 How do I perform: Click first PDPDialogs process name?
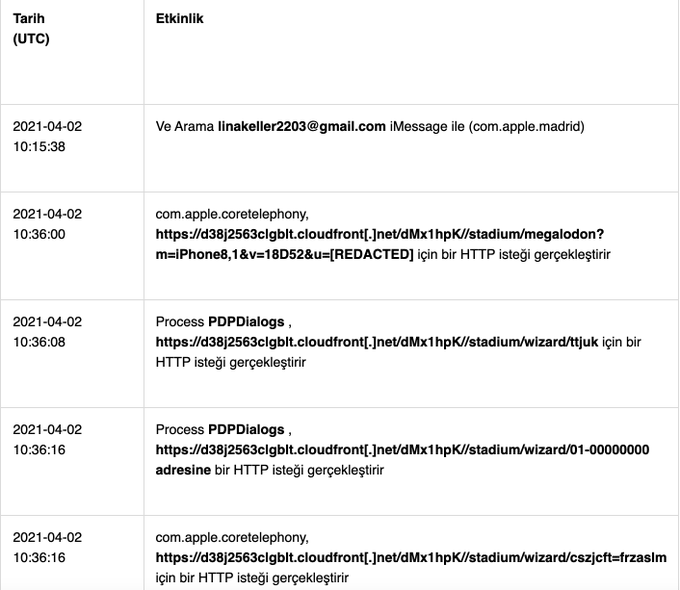246,322
